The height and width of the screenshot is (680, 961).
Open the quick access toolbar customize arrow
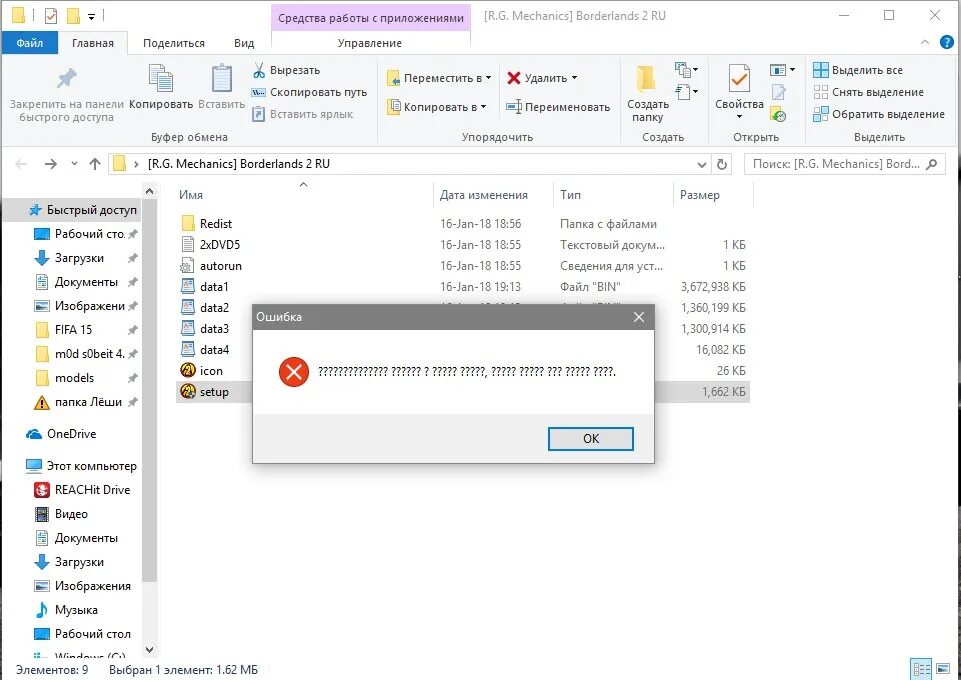pyautogui.click(x=91, y=17)
